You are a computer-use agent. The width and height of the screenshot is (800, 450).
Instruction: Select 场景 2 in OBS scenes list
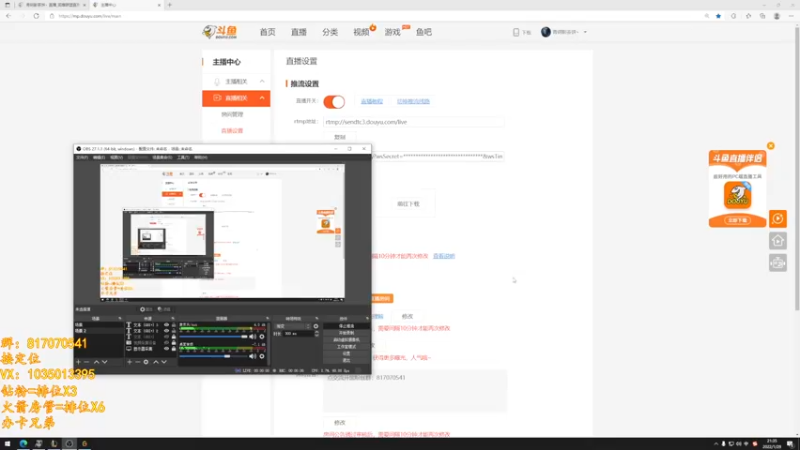pyautogui.click(x=99, y=331)
